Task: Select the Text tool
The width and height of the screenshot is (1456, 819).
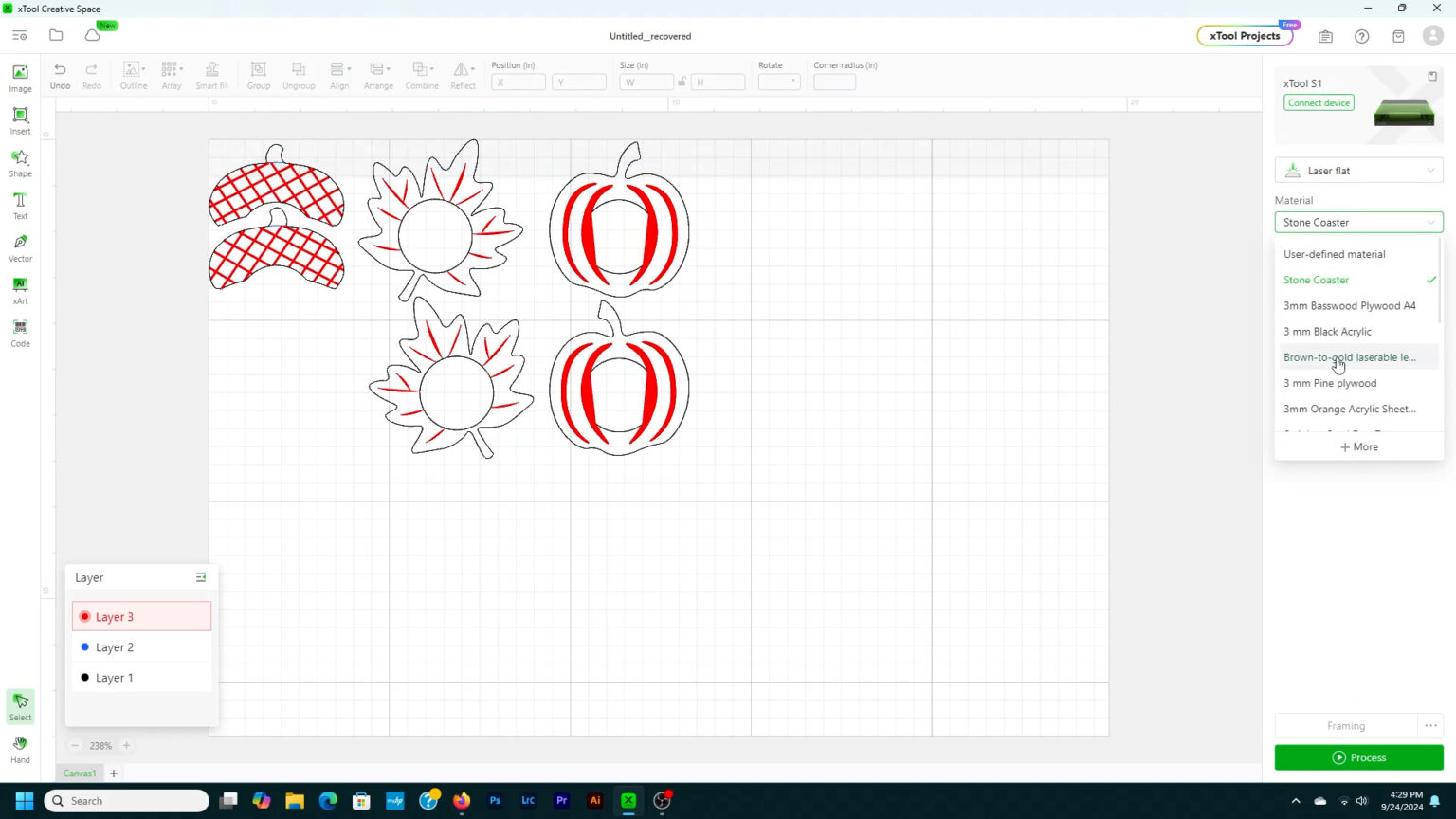Action: click(20, 205)
